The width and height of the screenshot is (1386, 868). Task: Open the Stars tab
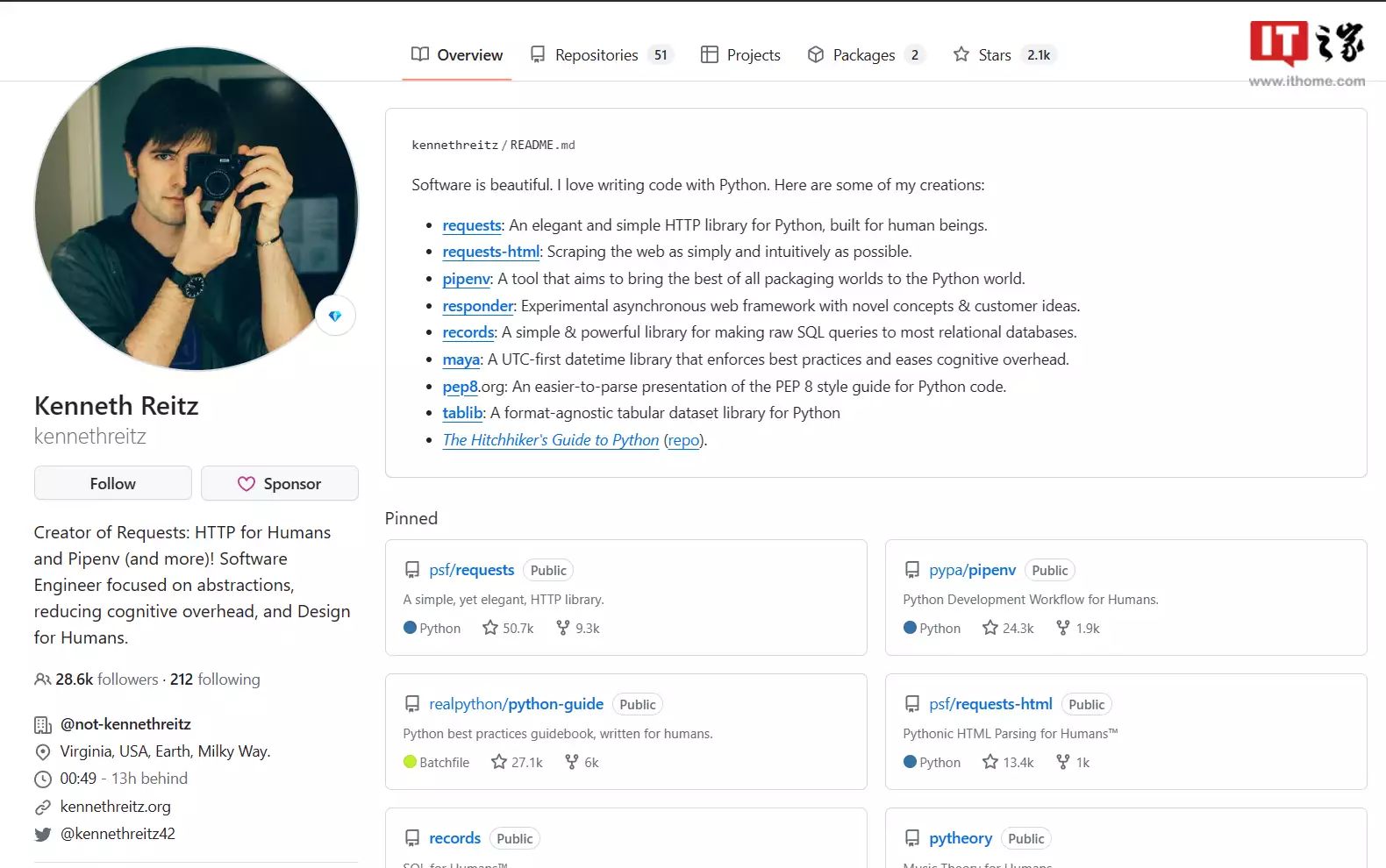1004,54
